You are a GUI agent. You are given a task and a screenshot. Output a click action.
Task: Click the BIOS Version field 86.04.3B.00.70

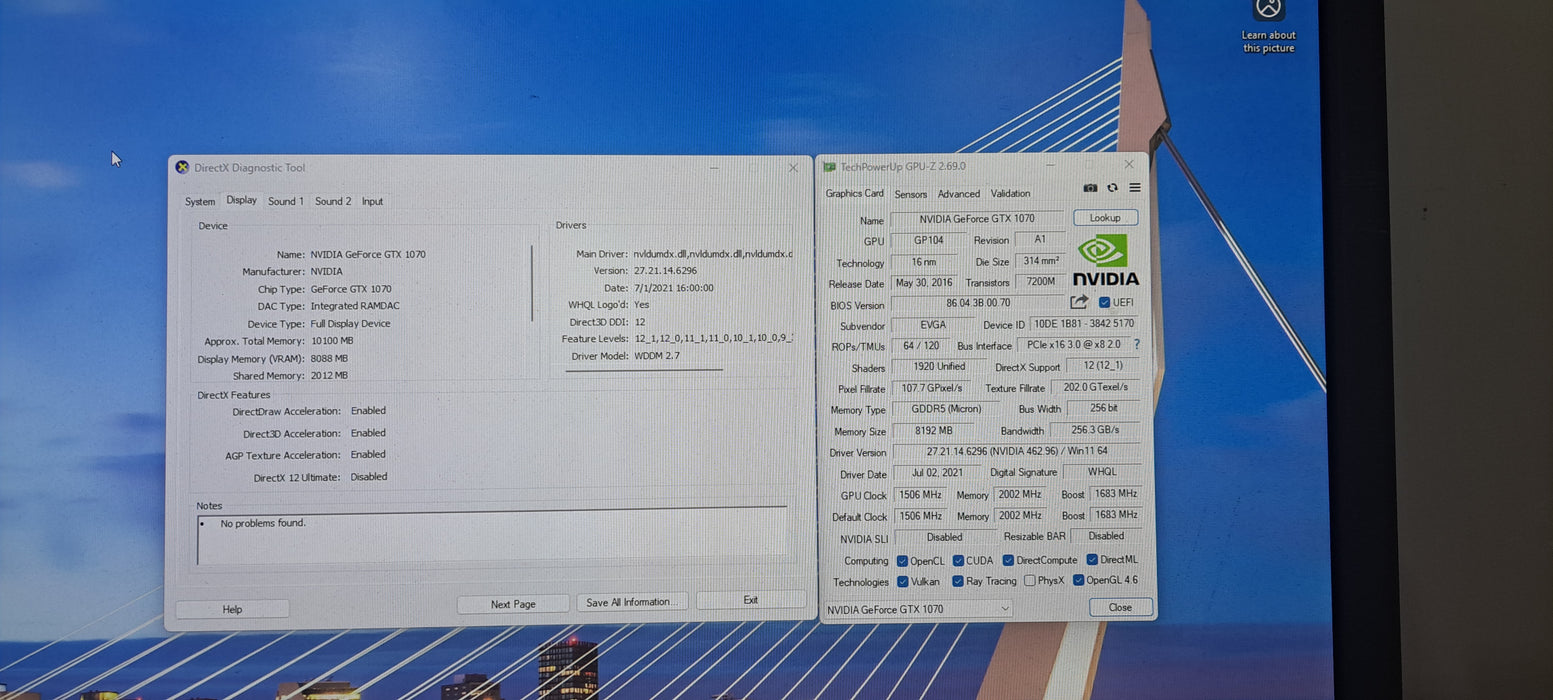(x=978, y=303)
